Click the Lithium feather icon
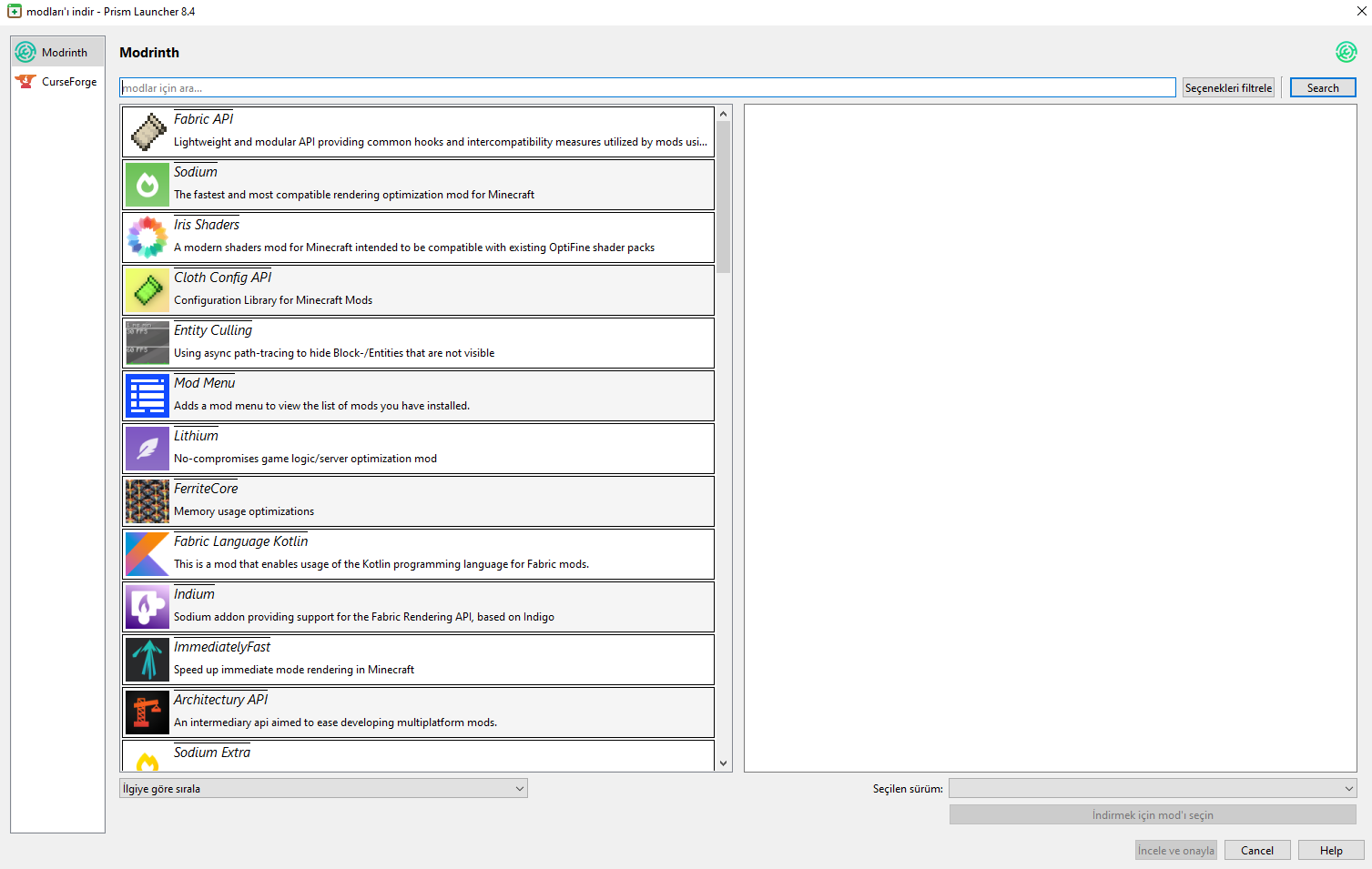The width and height of the screenshot is (1372, 869). [x=147, y=449]
